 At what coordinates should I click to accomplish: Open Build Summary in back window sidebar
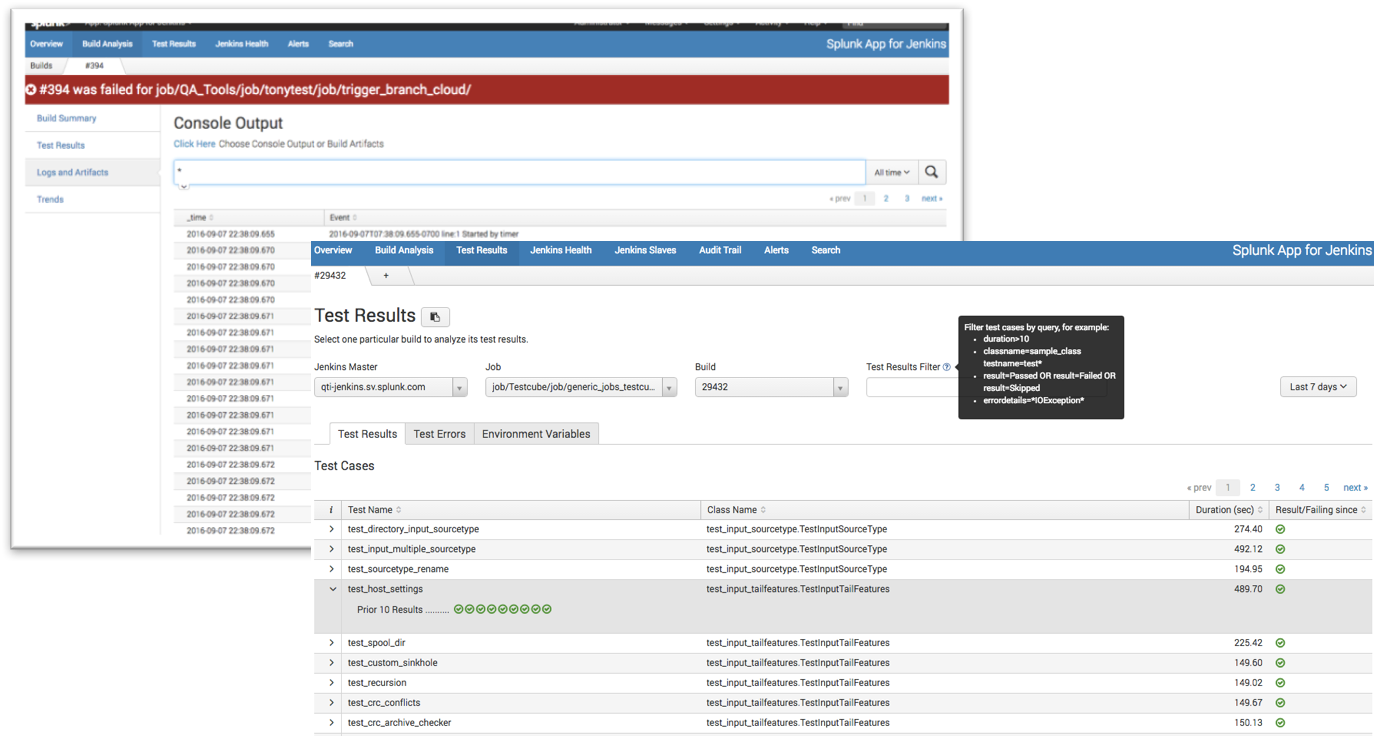[67, 118]
